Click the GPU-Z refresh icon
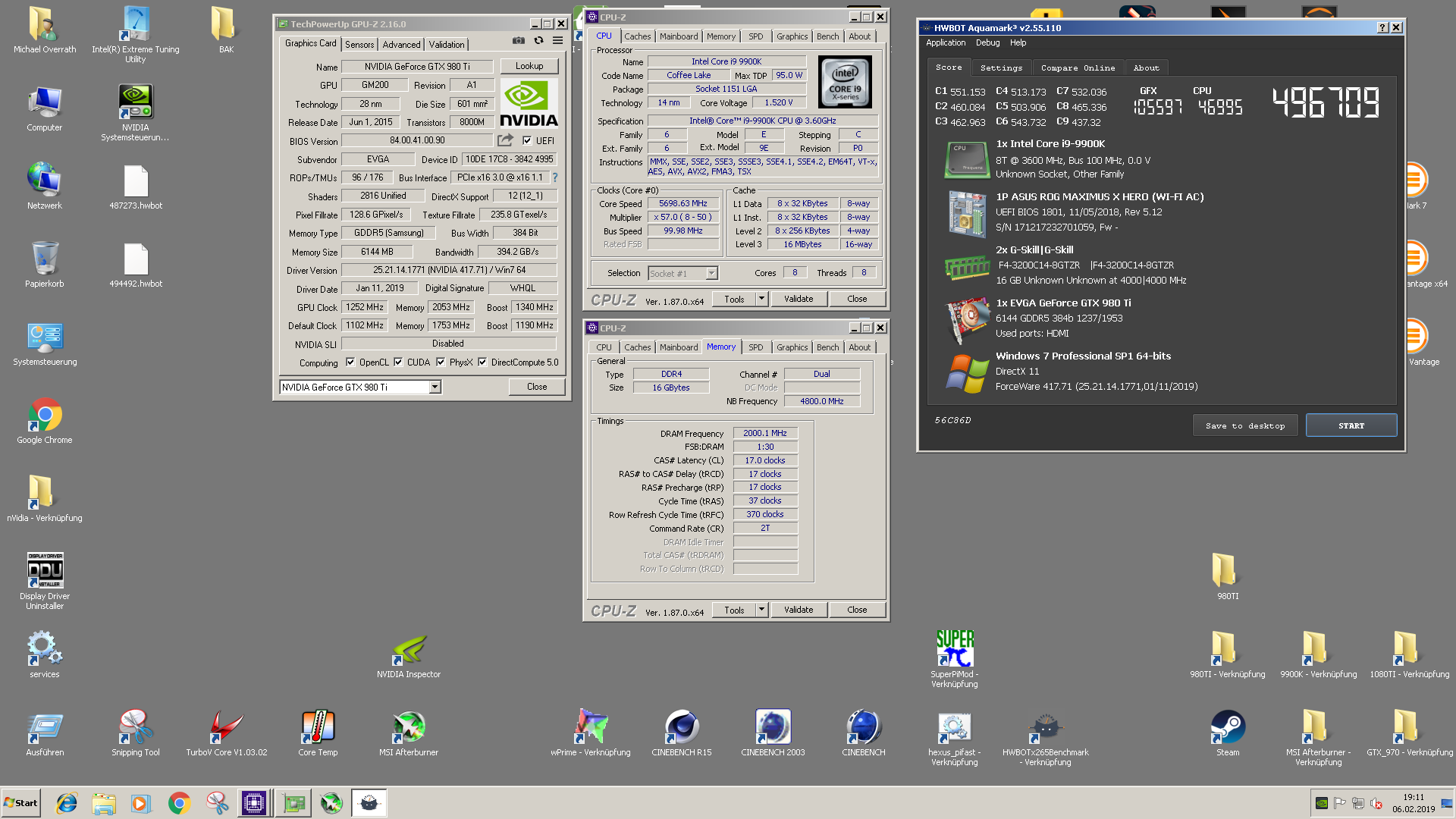The image size is (1456, 819). pyautogui.click(x=538, y=41)
